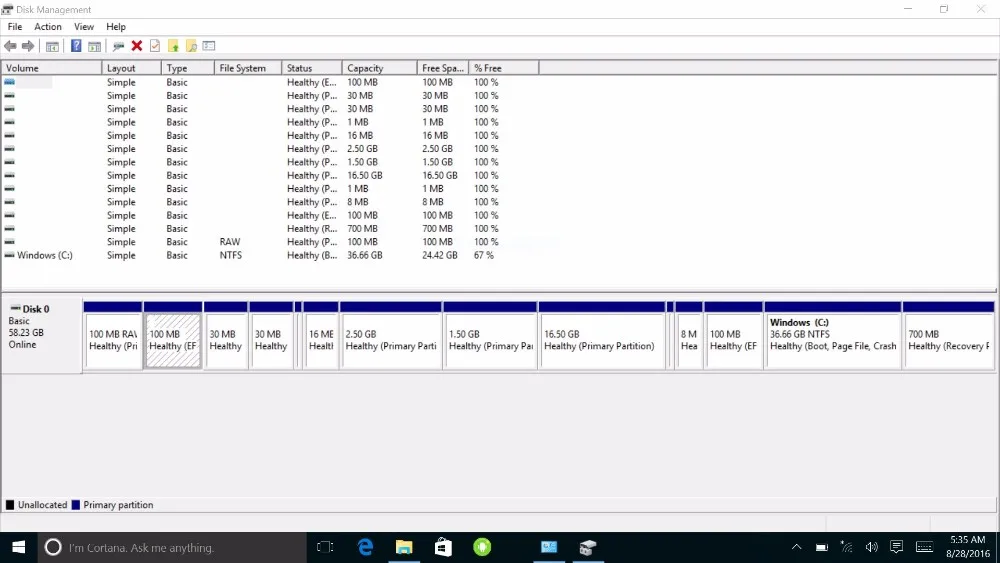
Task: Click the "67 %" free cell
Action: point(483,255)
